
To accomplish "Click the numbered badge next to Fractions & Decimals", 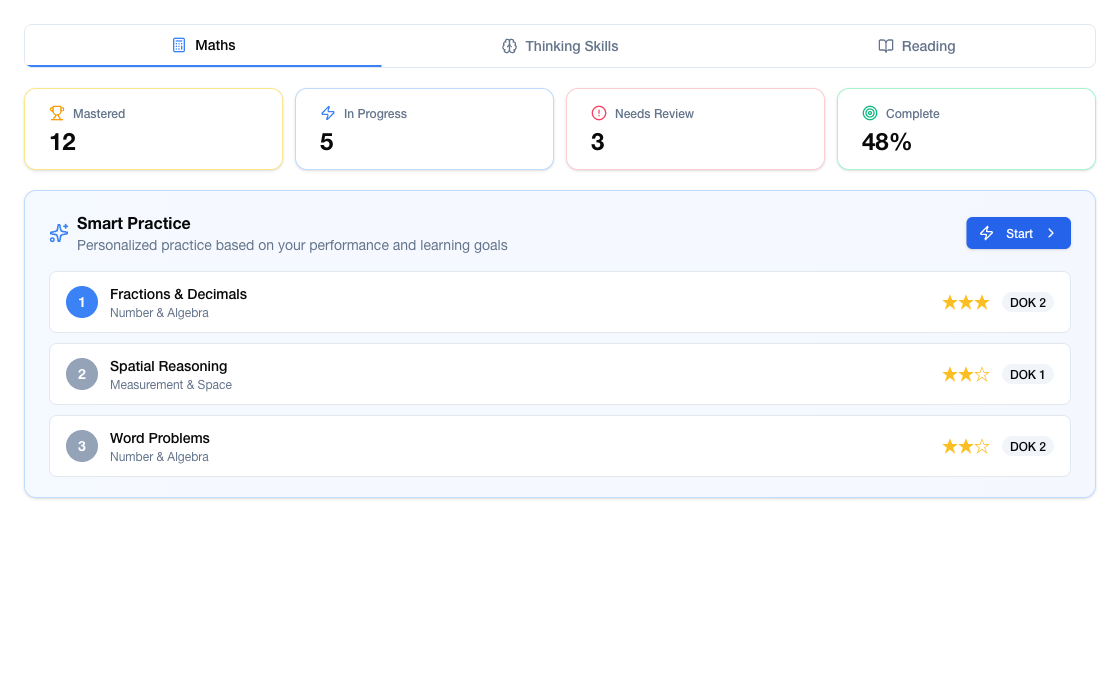I will [x=82, y=302].
